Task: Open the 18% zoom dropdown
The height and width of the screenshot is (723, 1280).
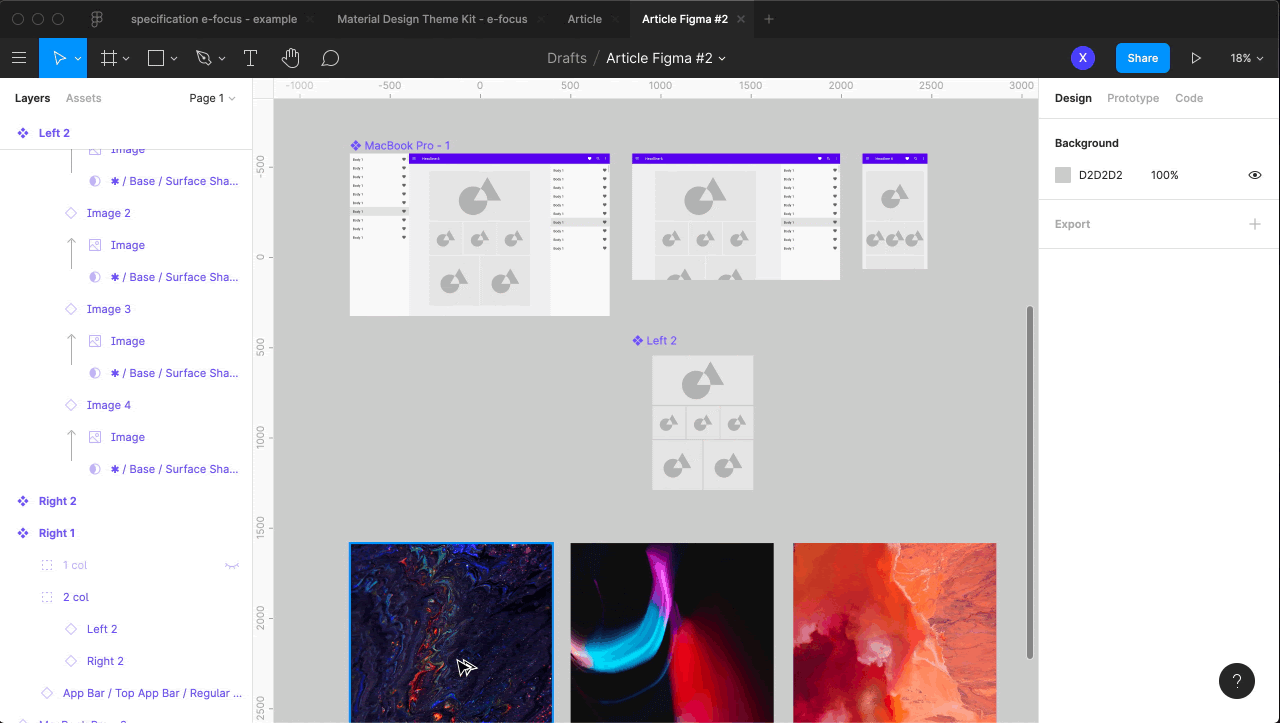Action: click(x=1246, y=58)
